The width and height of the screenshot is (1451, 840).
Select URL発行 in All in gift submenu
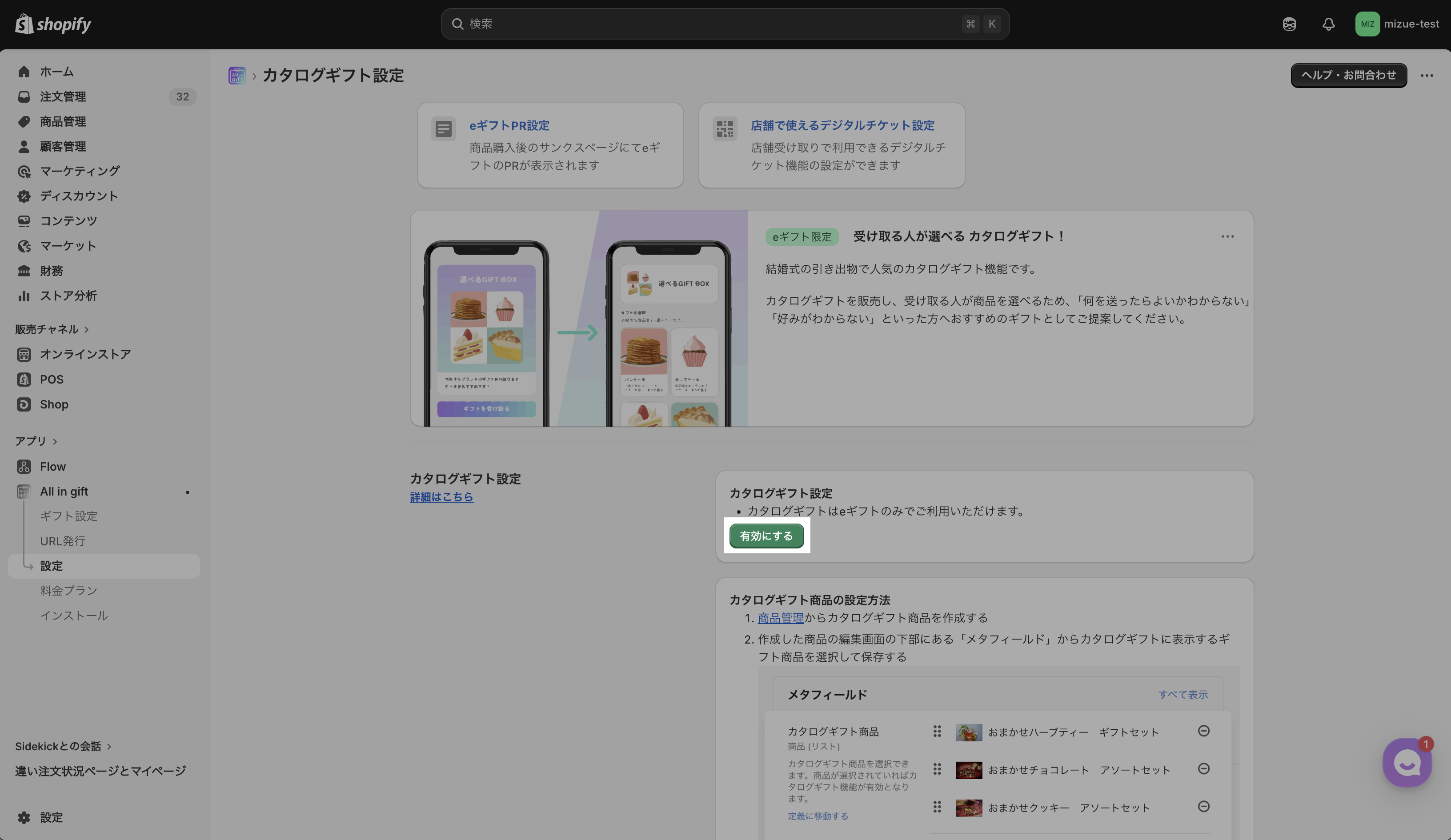click(62, 540)
